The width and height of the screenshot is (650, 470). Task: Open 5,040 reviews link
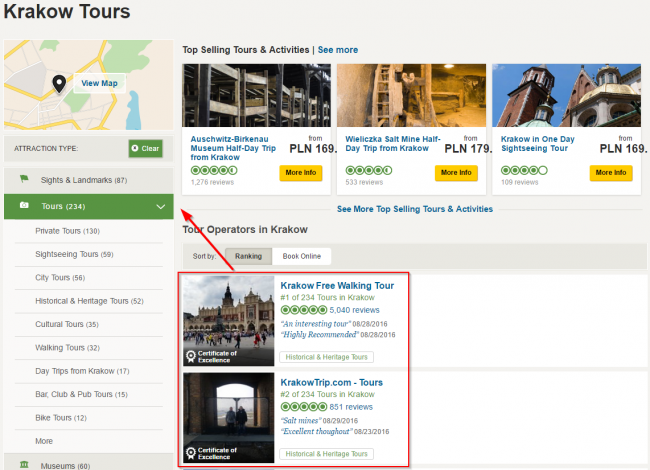pyautogui.click(x=354, y=310)
